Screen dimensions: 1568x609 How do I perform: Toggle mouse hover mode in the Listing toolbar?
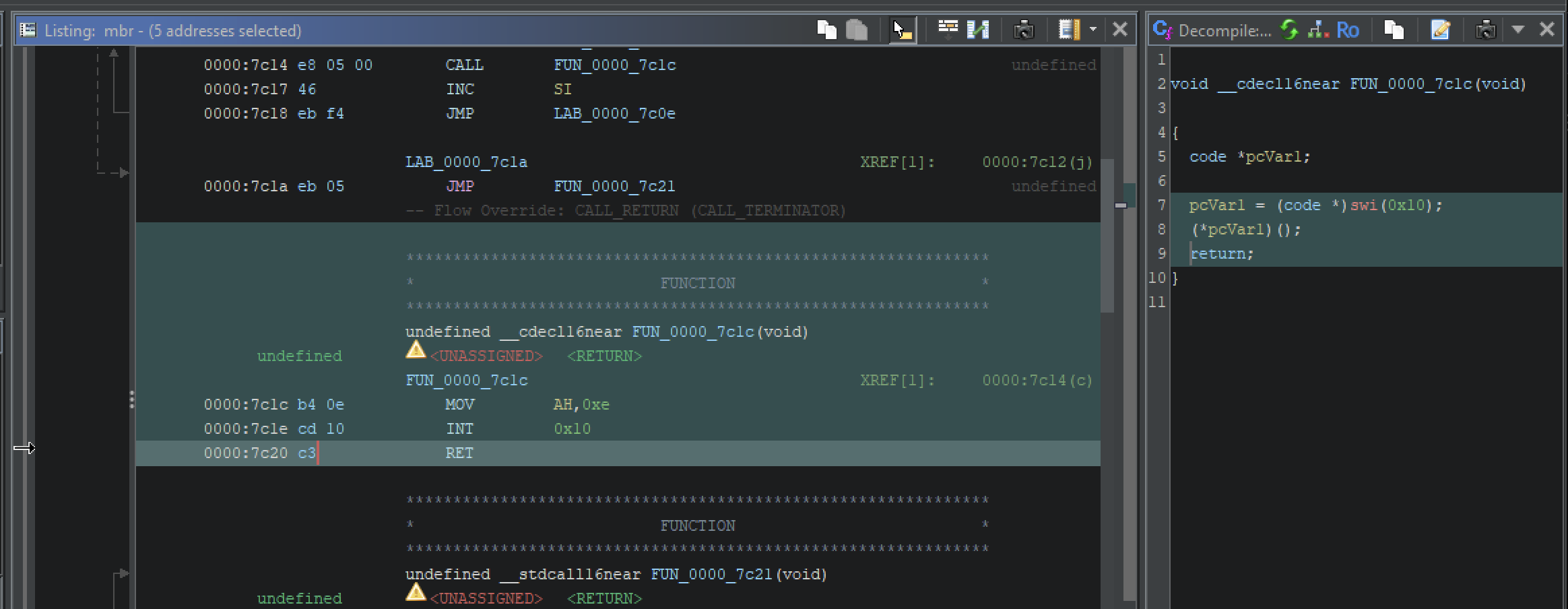coord(903,30)
